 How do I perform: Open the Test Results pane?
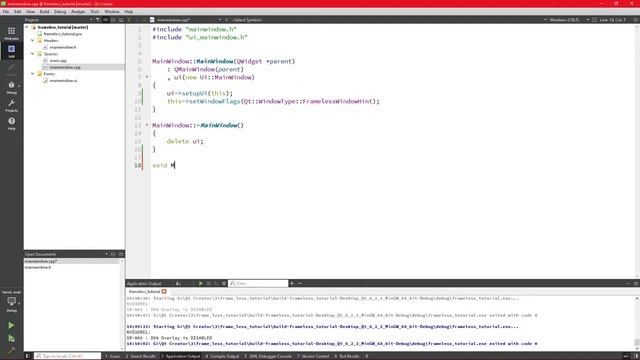pyautogui.click(x=347, y=356)
